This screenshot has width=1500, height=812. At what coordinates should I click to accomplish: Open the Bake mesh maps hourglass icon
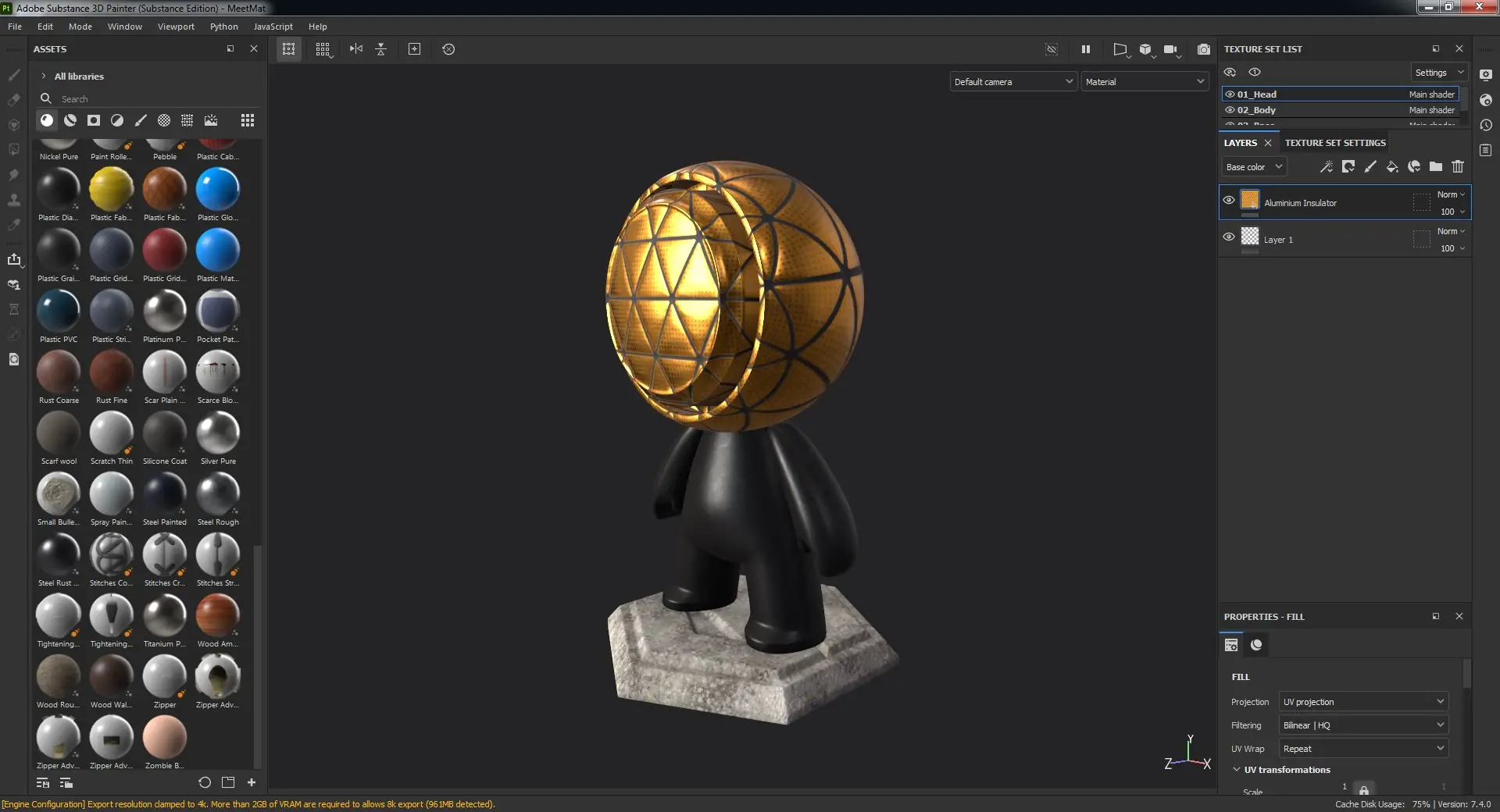(x=14, y=309)
